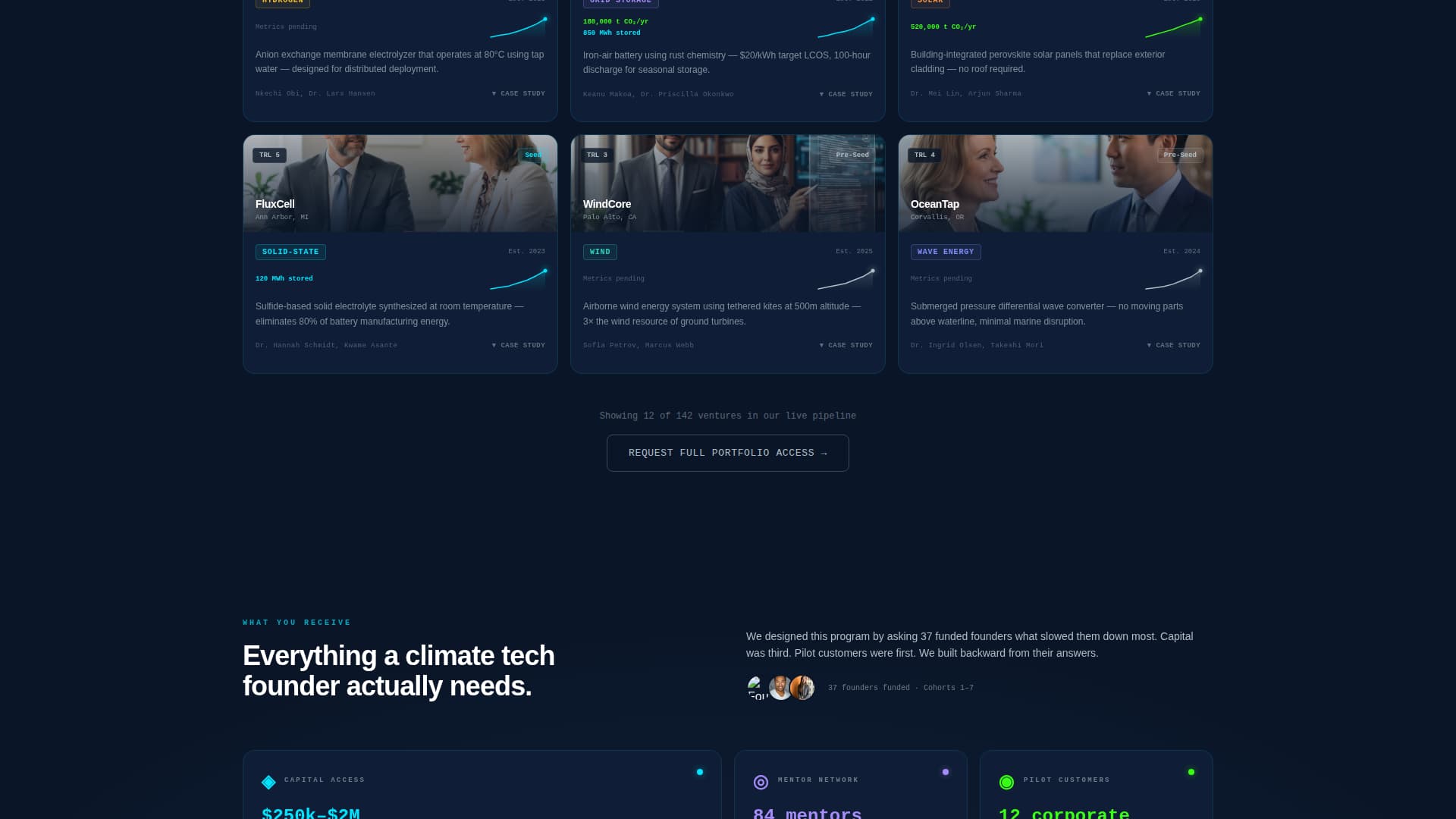Click '37 founders funded · Cohorts 1–7' text
The width and height of the screenshot is (1456, 819).
coord(901,688)
